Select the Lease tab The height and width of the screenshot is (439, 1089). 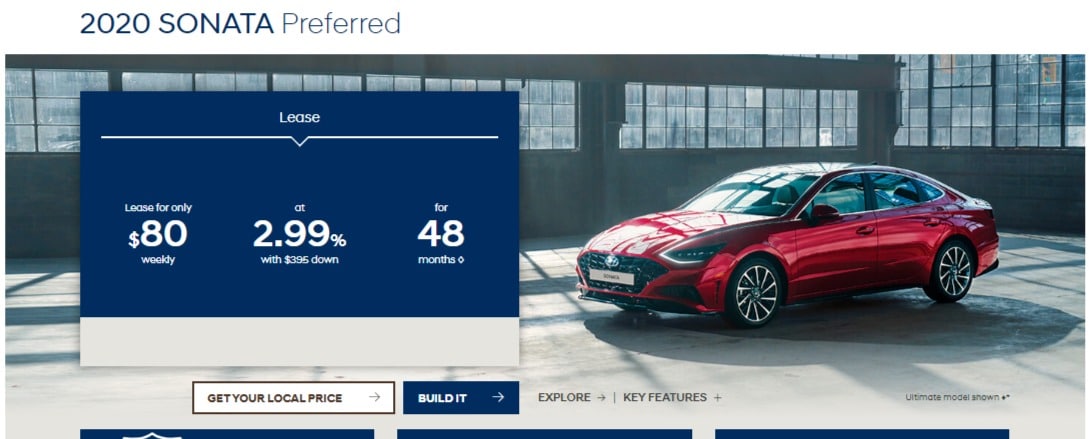tap(299, 117)
